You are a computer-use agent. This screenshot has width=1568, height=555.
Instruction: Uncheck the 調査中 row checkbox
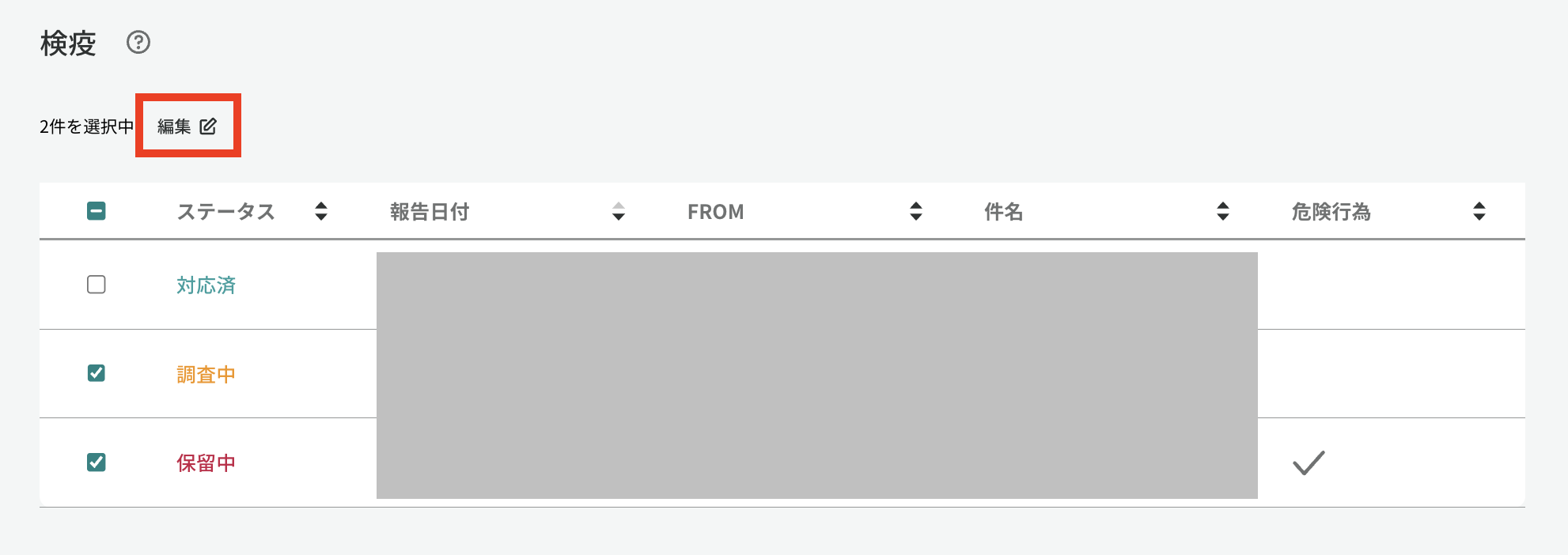tap(97, 373)
